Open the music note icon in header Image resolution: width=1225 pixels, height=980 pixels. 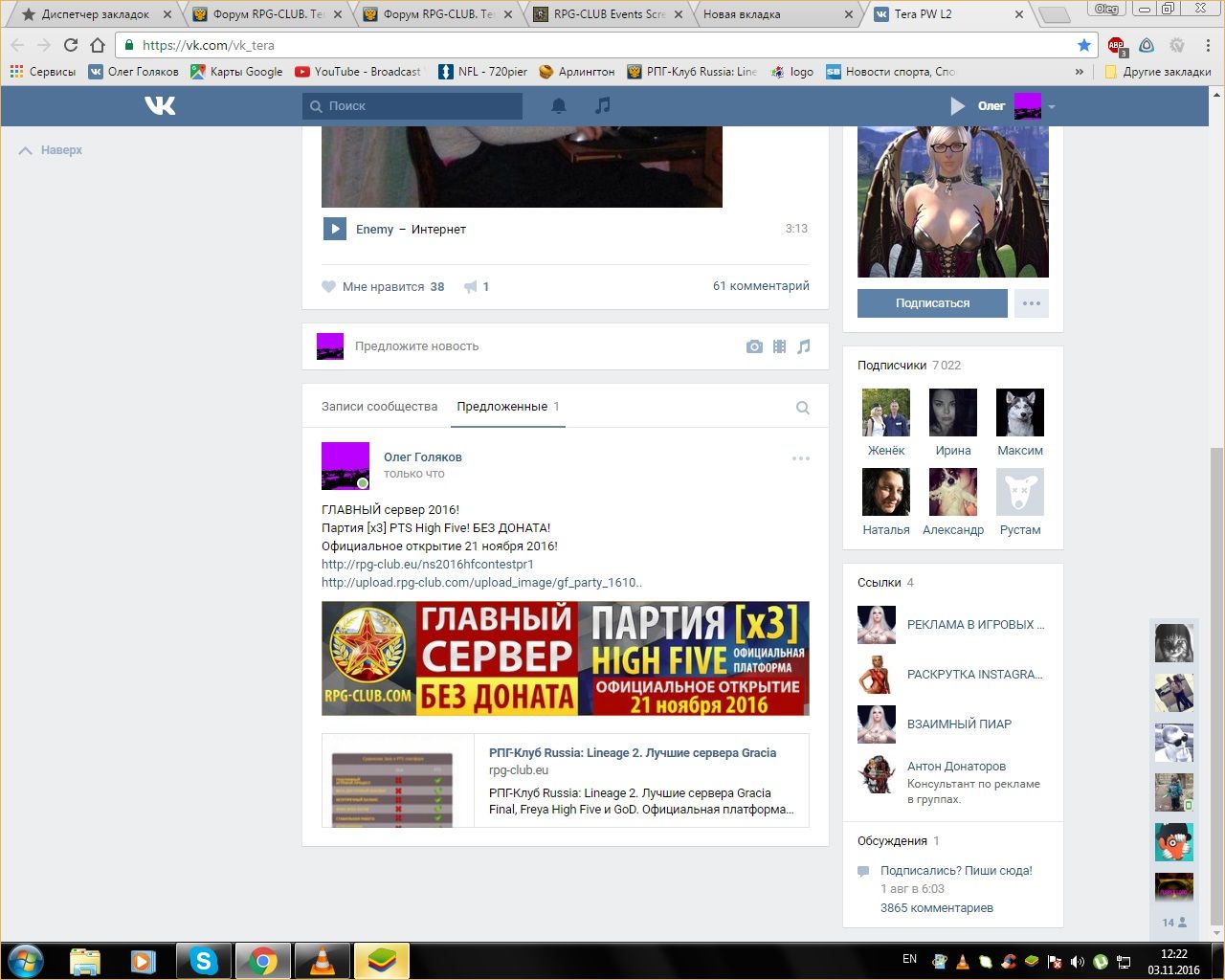point(602,106)
